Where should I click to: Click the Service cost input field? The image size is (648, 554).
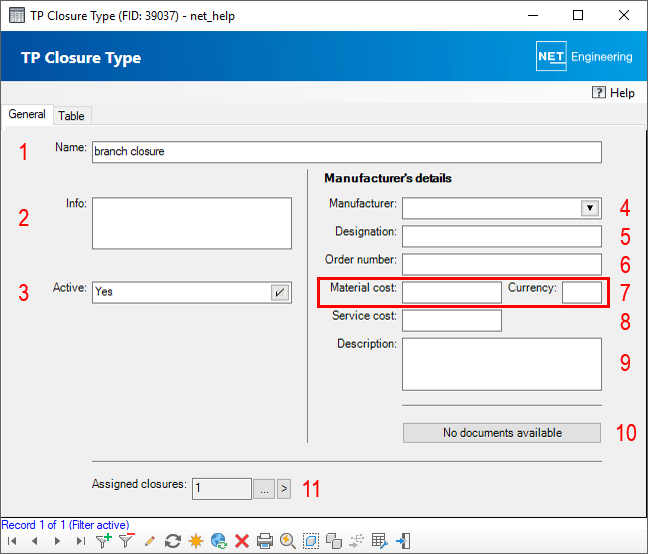coord(452,321)
